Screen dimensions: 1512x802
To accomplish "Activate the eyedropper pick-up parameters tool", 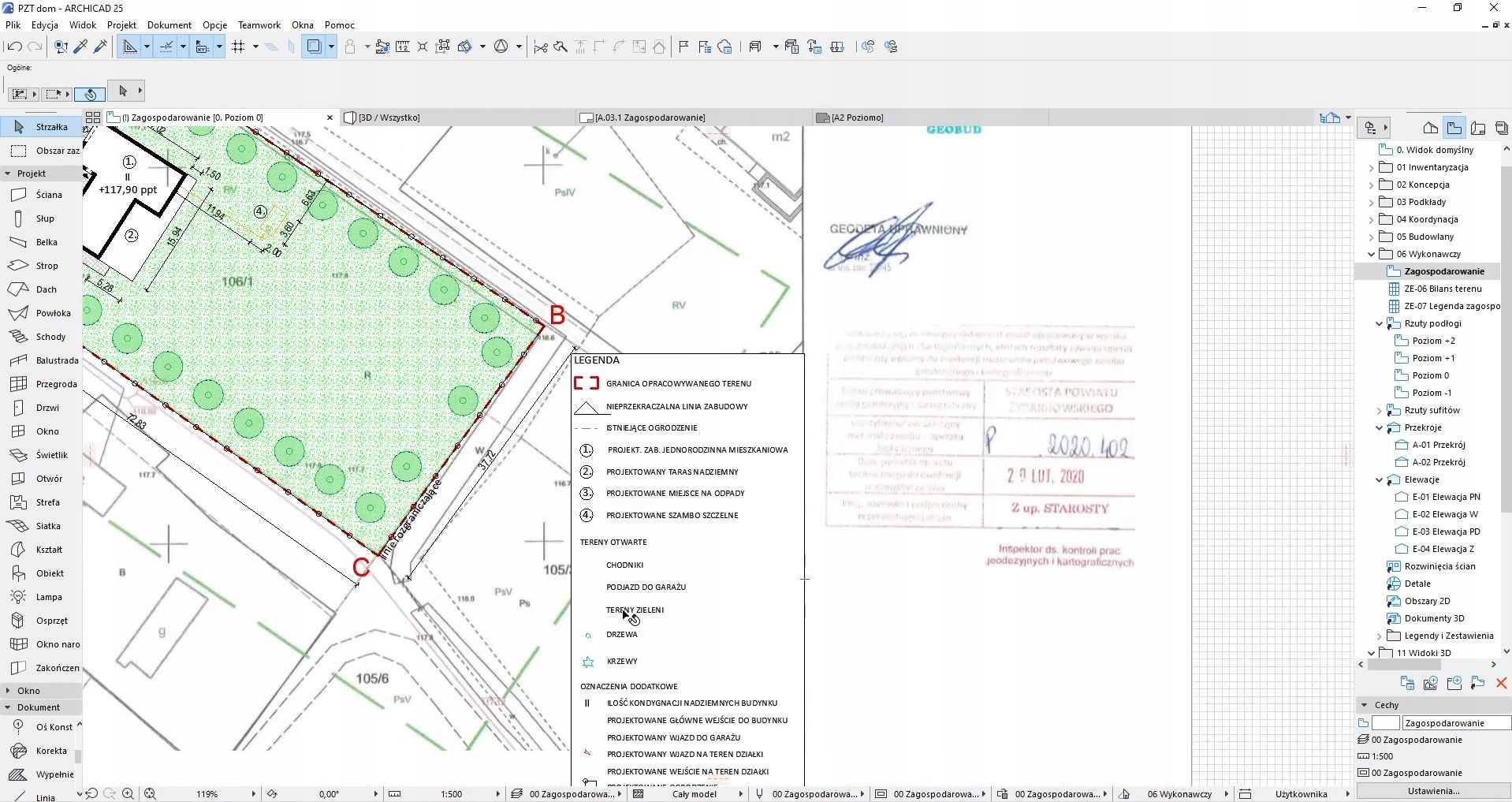I will [80, 47].
